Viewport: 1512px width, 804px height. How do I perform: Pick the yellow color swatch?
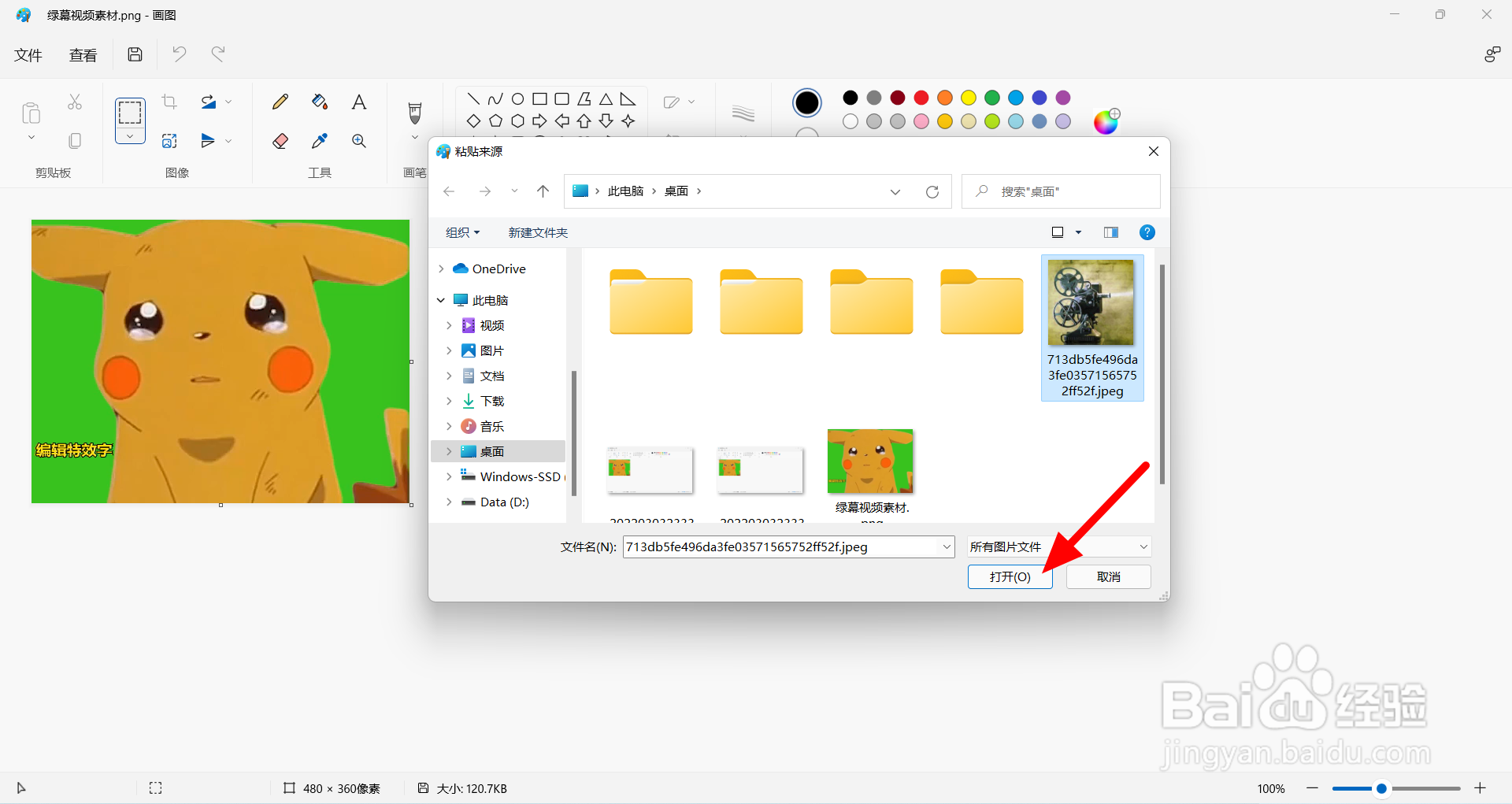[969, 98]
